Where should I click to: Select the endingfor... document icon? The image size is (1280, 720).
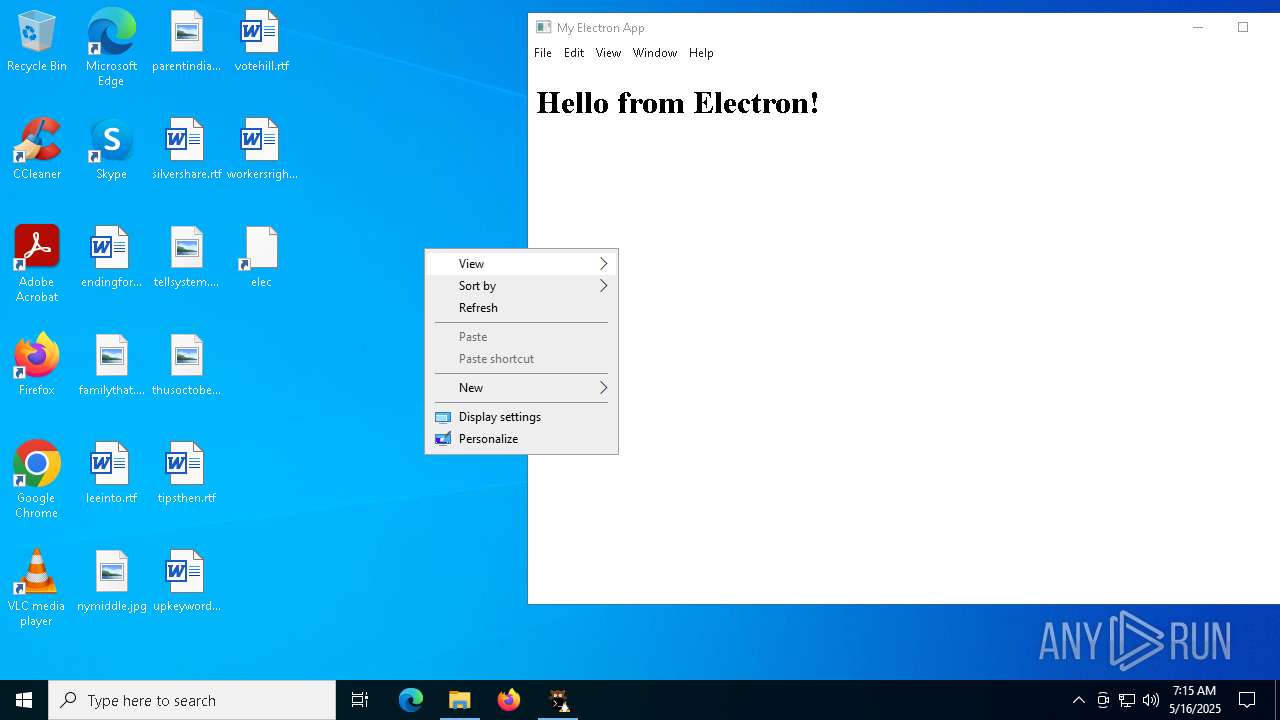(111, 258)
